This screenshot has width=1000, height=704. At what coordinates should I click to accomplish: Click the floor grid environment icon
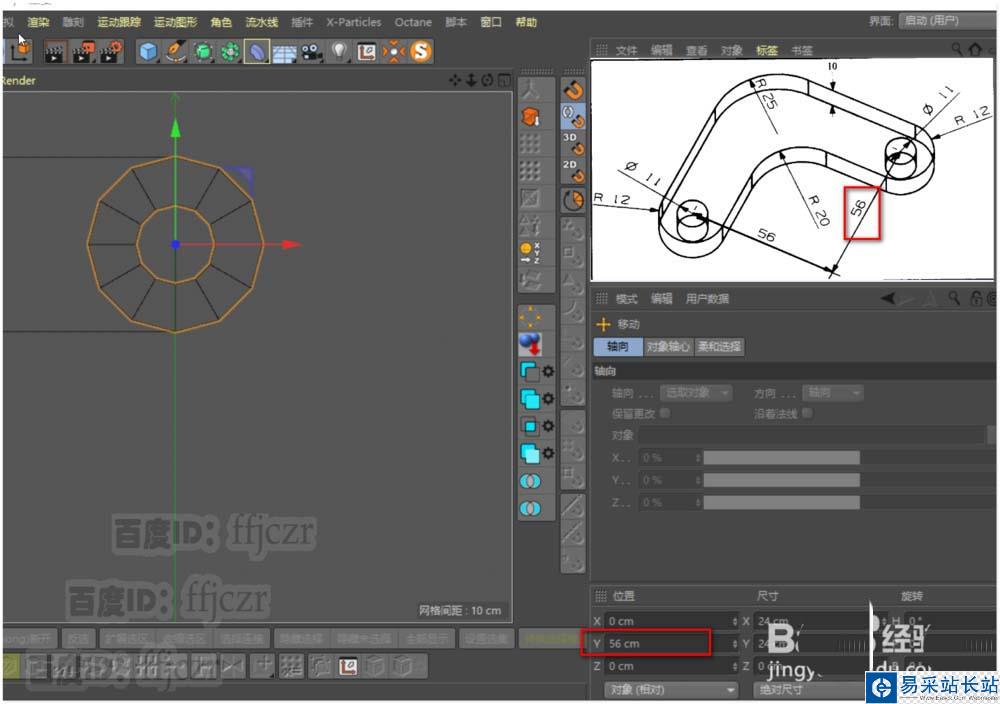[x=284, y=53]
